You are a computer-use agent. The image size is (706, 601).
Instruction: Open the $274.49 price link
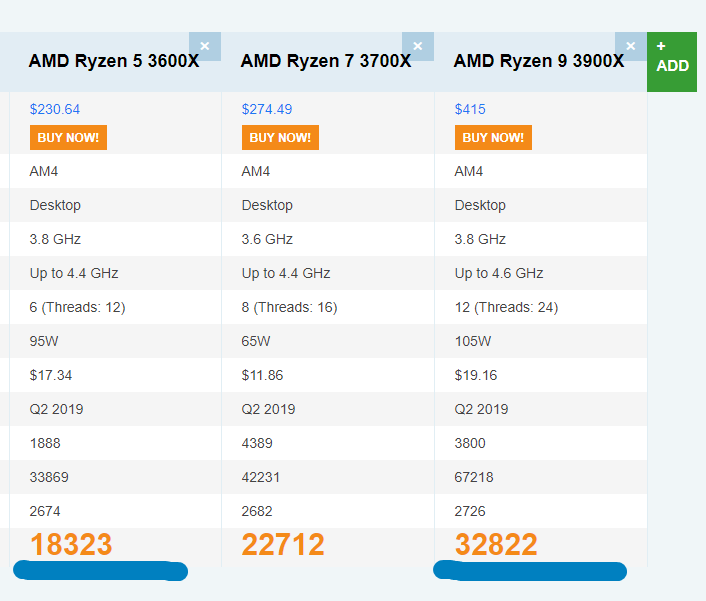click(x=267, y=109)
